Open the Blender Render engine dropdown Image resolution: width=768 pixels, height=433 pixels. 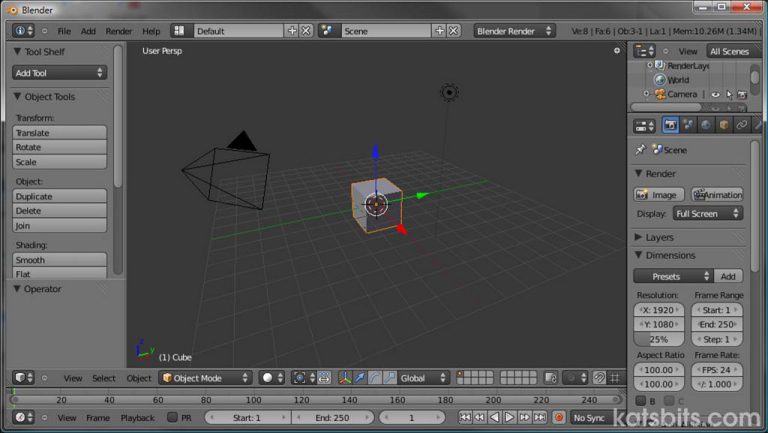[514, 31]
